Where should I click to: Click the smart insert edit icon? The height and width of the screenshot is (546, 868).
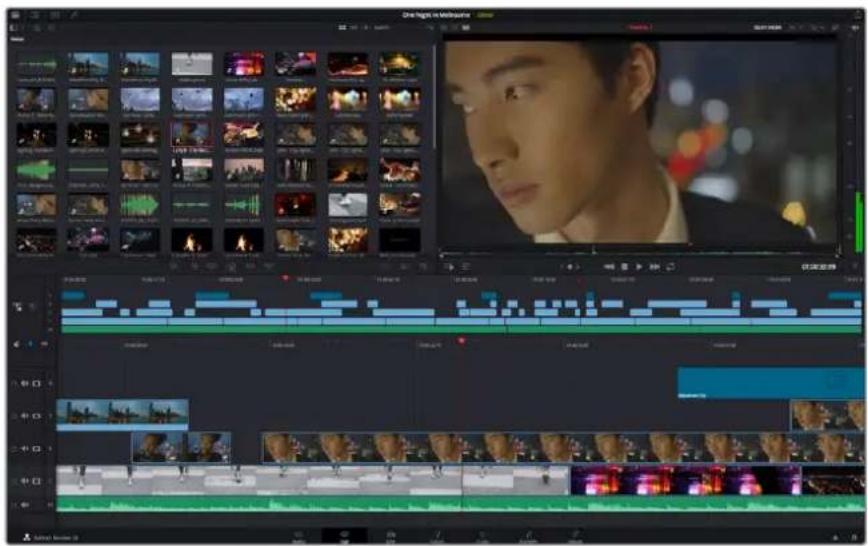[x=174, y=266]
